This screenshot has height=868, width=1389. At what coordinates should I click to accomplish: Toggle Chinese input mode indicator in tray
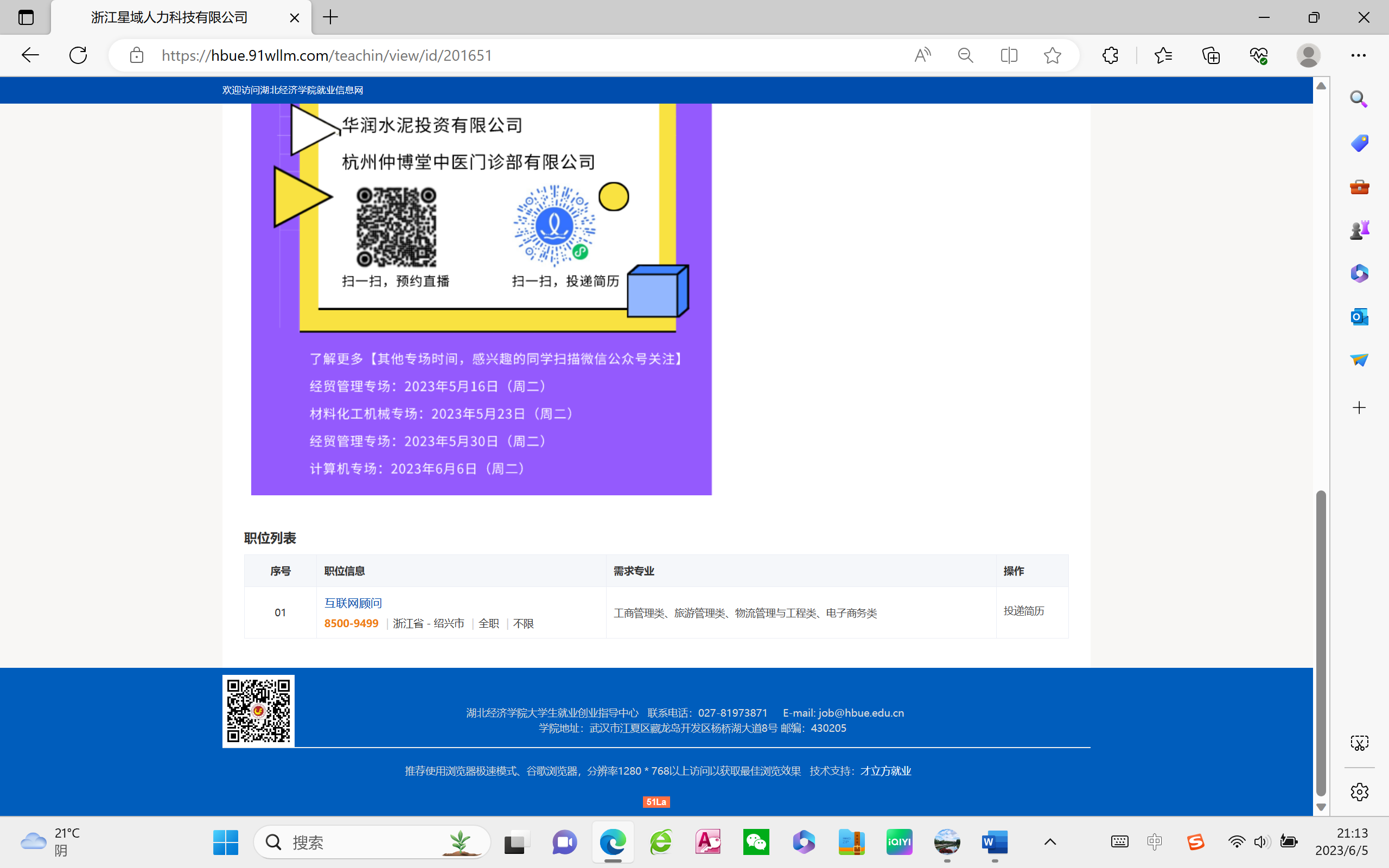[1154, 841]
